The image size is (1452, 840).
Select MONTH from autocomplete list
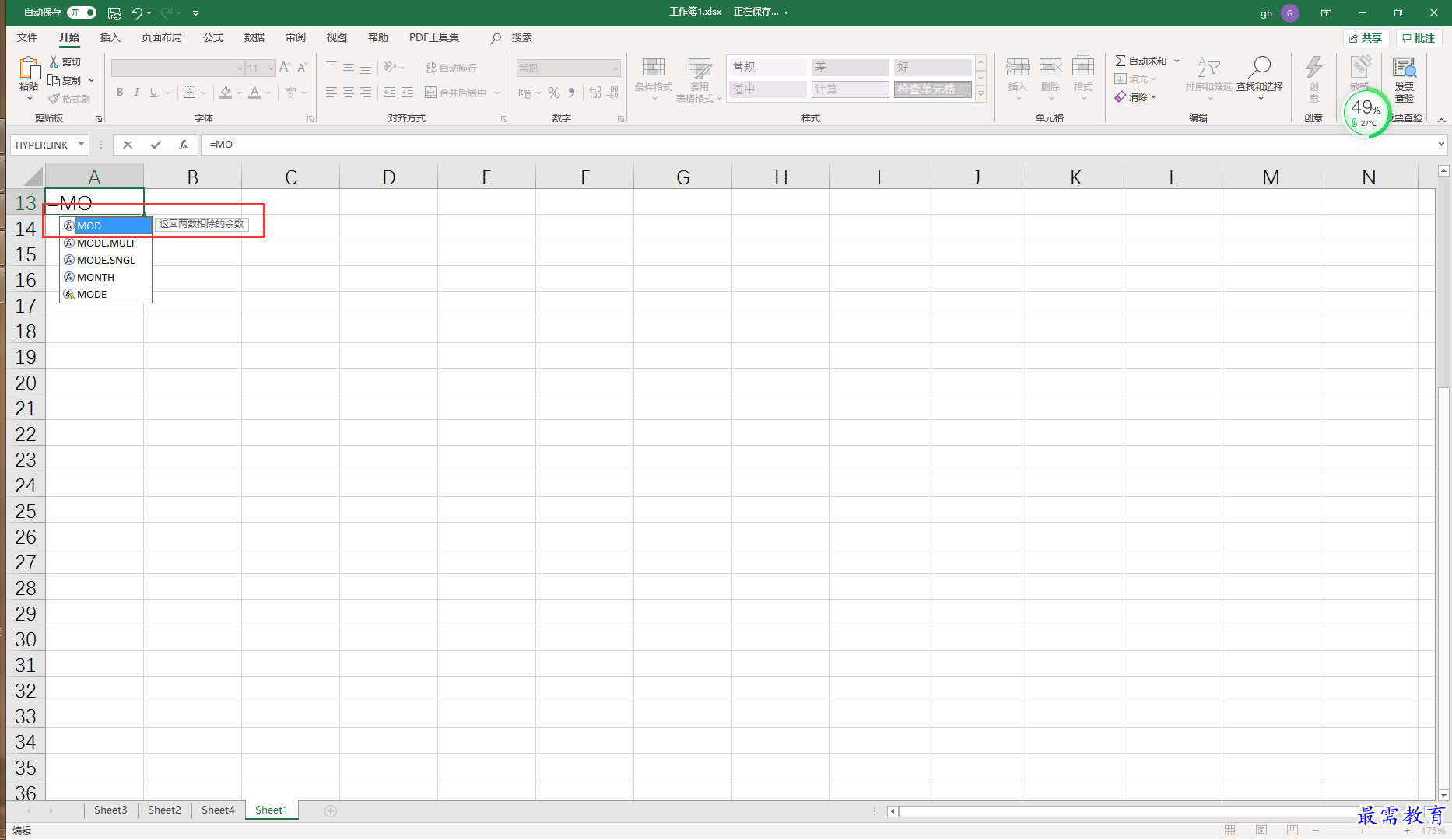[106, 277]
